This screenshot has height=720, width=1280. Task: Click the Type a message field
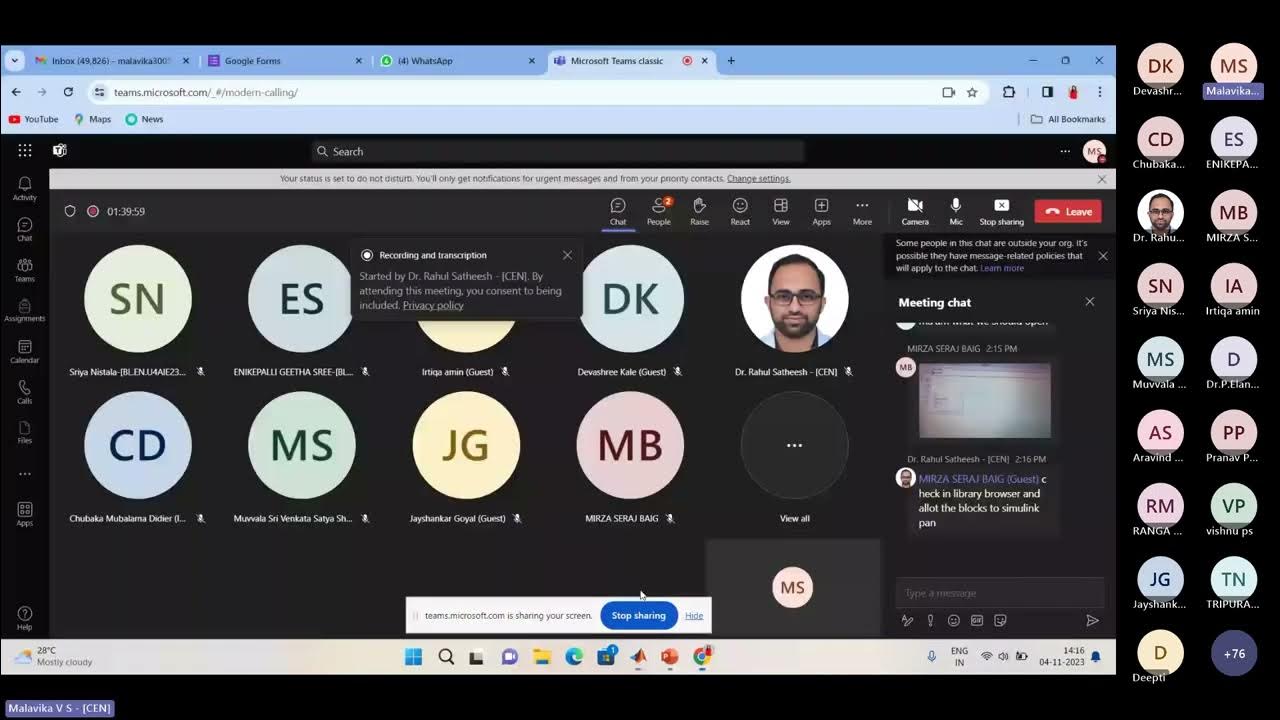1000,593
